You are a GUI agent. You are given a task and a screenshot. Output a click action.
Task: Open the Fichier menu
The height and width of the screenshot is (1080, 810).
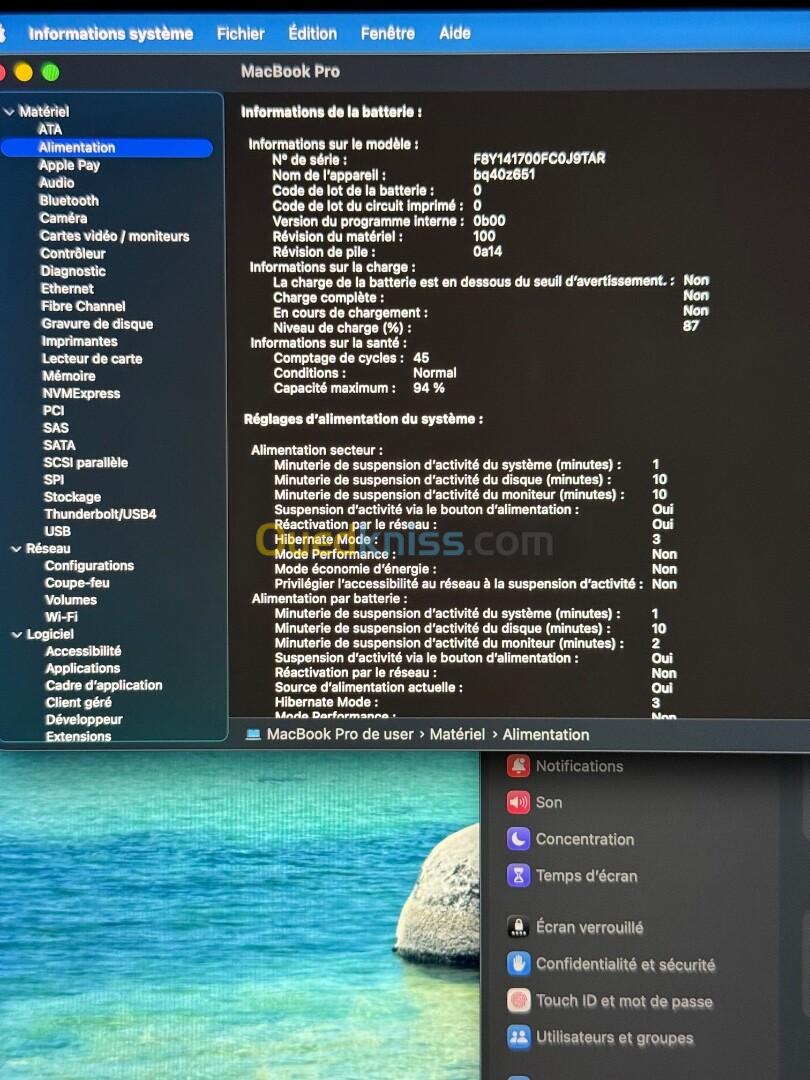240,33
